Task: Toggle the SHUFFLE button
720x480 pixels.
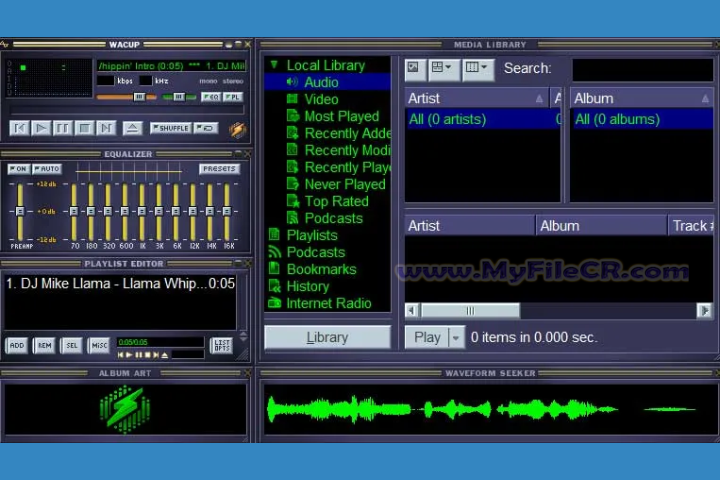Action: 170,128
